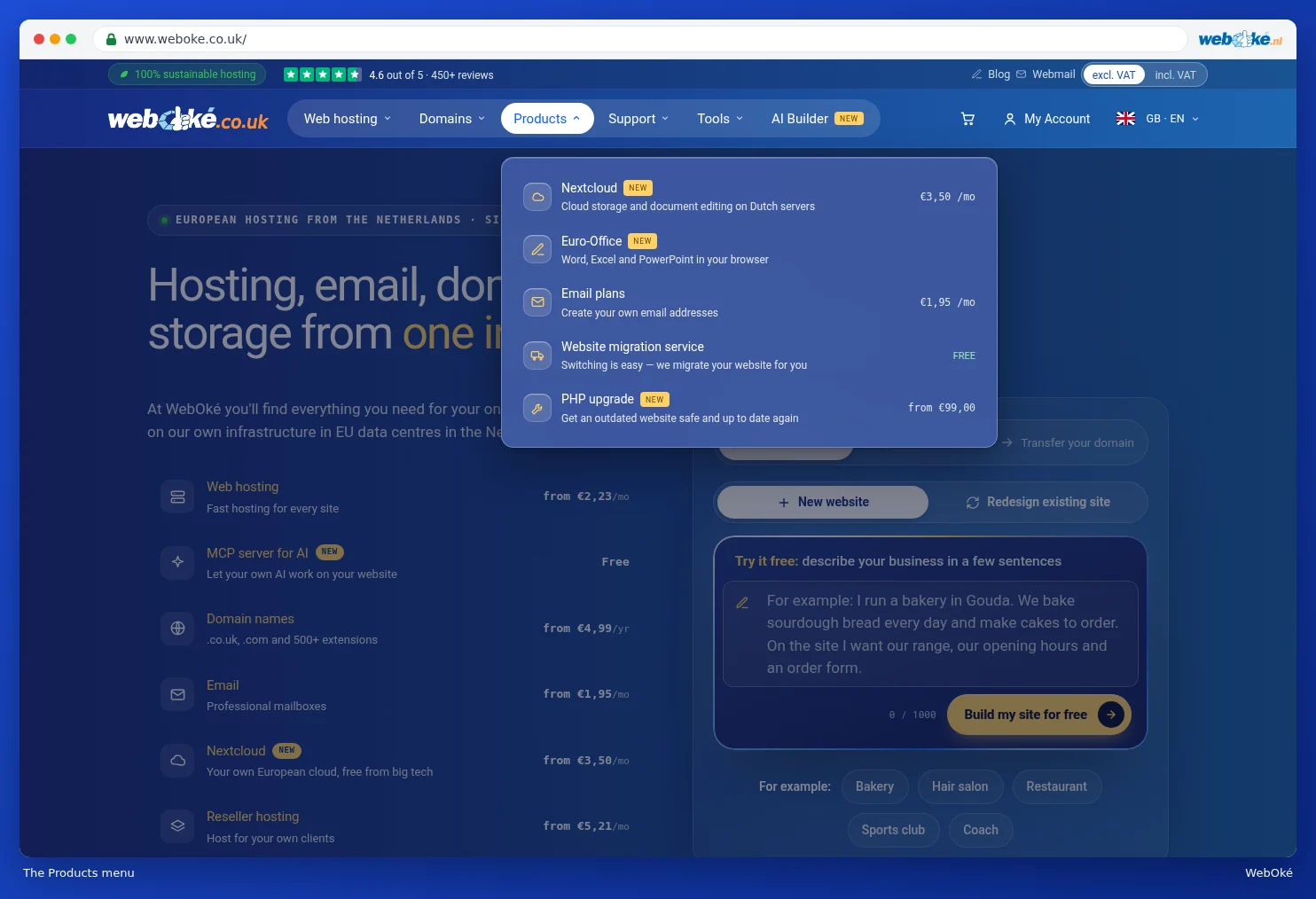Expand the Support menu
Viewport: 1316px width, 899px height.
(638, 119)
